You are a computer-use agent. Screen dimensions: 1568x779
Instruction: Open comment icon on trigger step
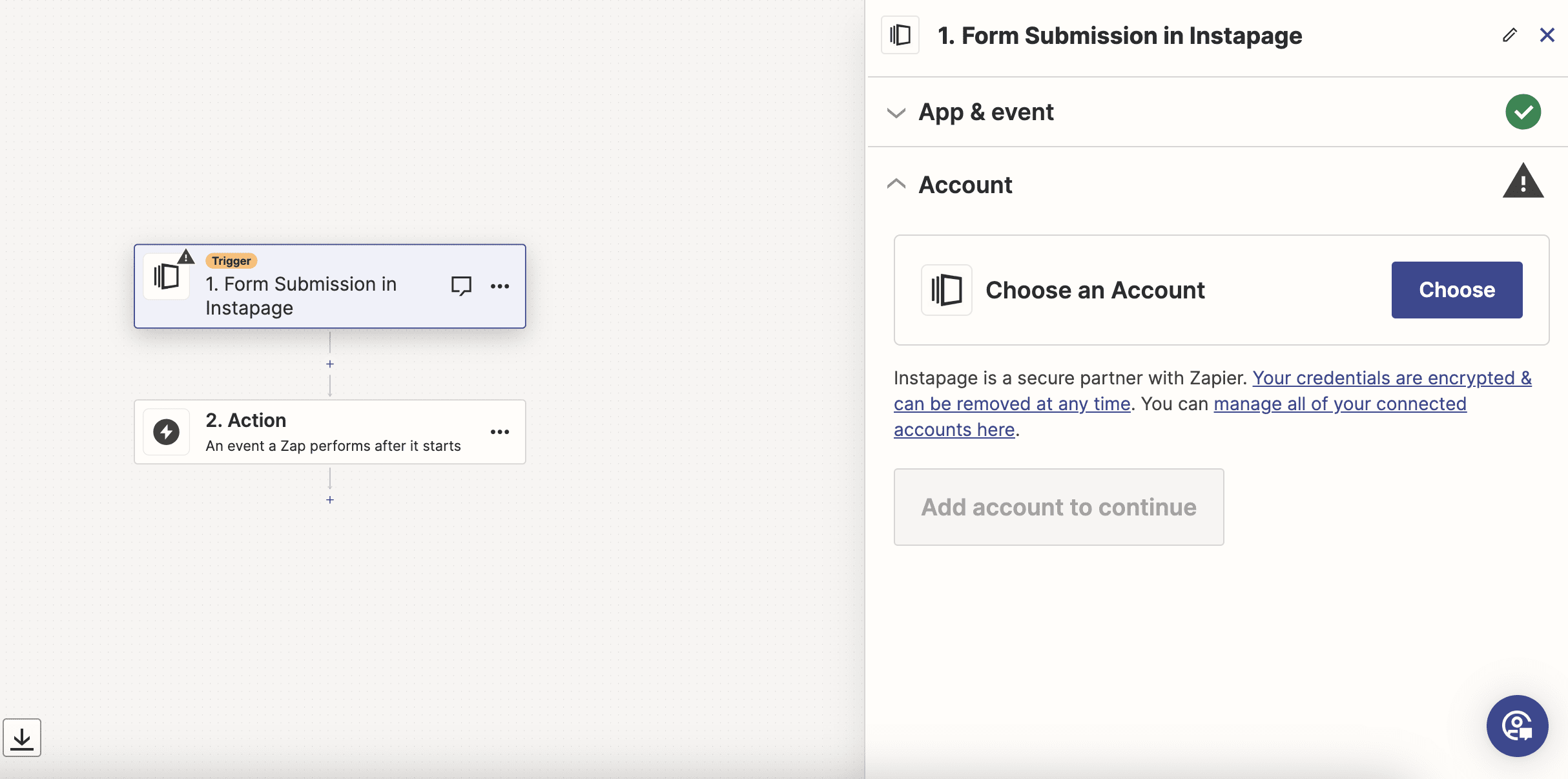(461, 286)
